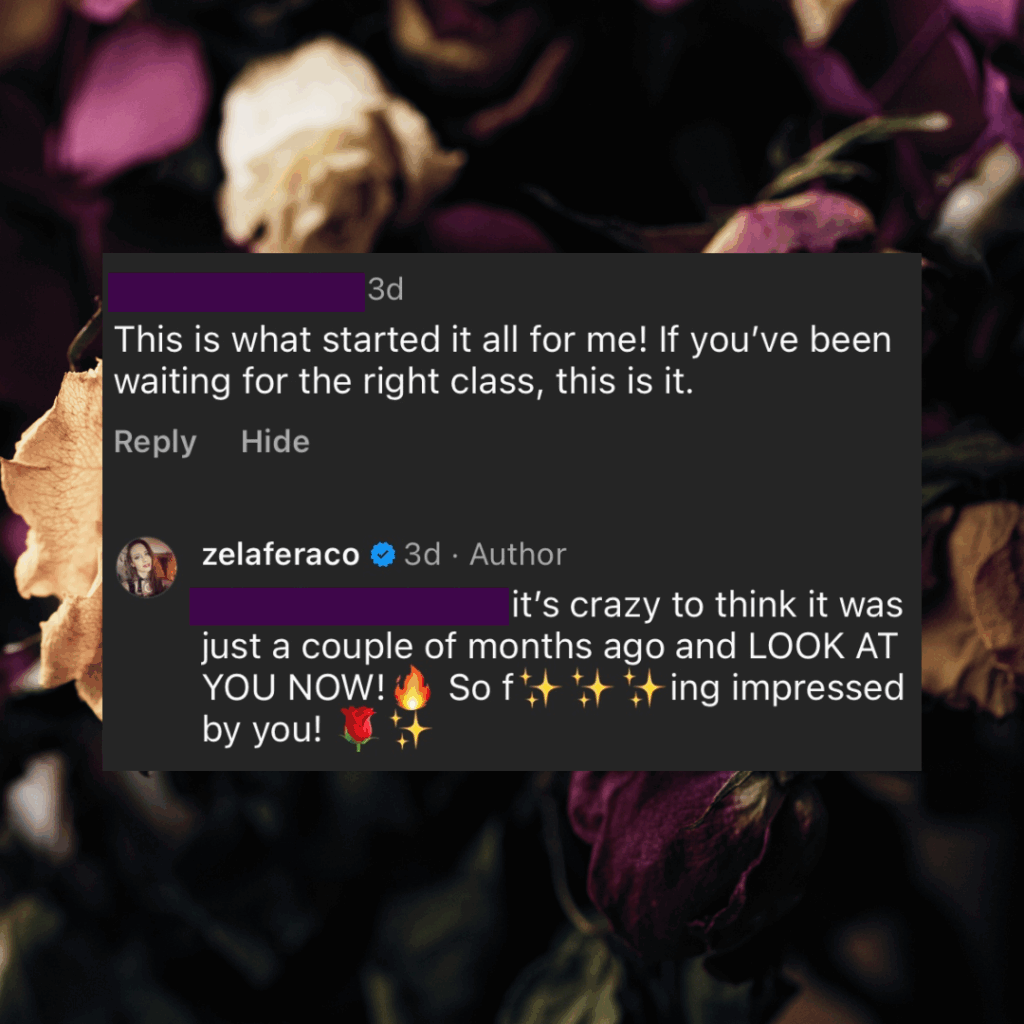1024x1024 pixels.
Task: Open zelaferaco's profile picture
Action: coord(146,567)
